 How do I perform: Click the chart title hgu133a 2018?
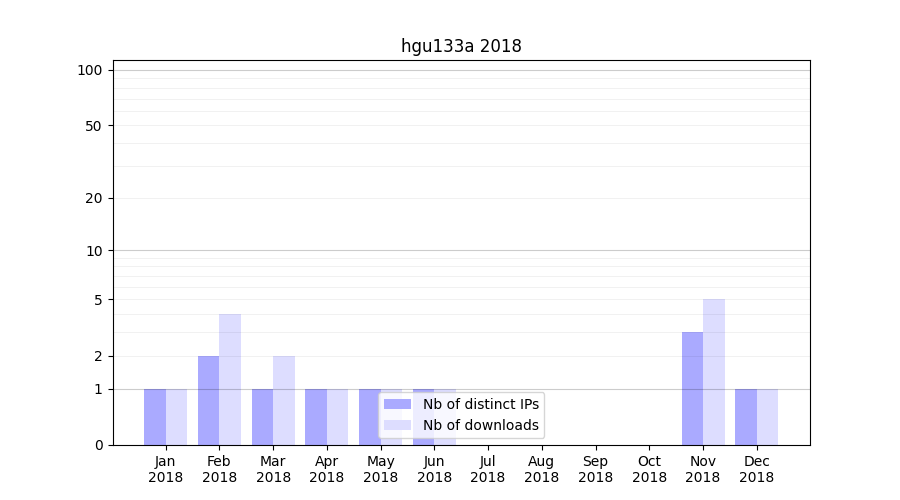pyautogui.click(x=461, y=46)
